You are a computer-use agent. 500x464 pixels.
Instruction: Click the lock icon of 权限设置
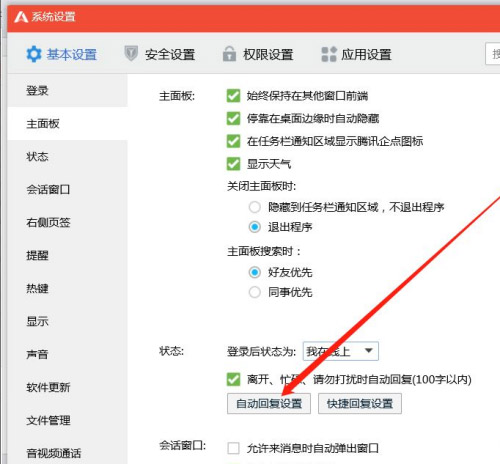[x=229, y=54]
